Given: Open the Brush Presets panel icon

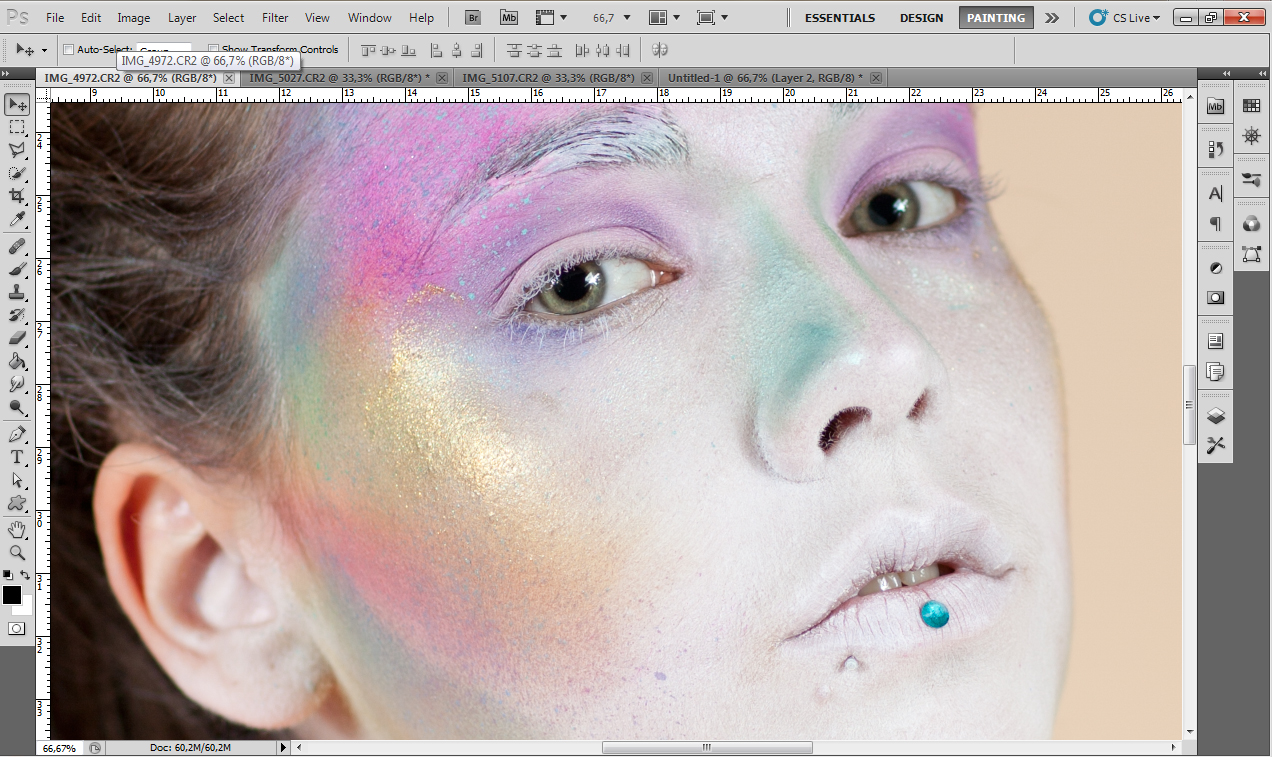Looking at the screenshot, I should 1251,179.
